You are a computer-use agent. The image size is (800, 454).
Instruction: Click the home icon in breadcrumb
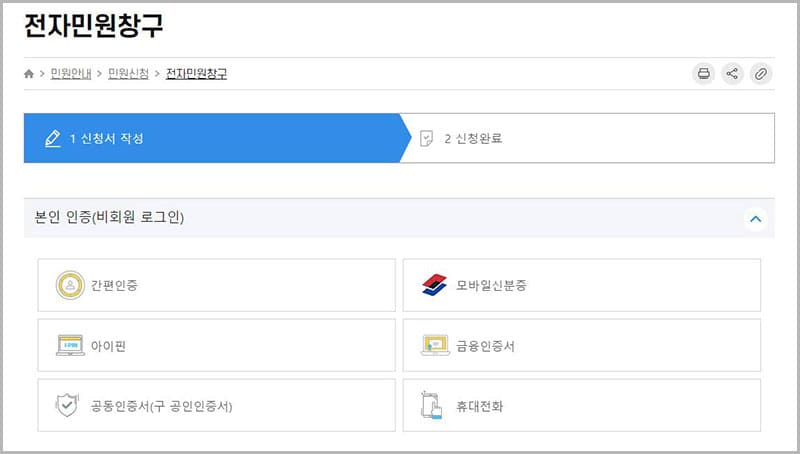(29, 74)
